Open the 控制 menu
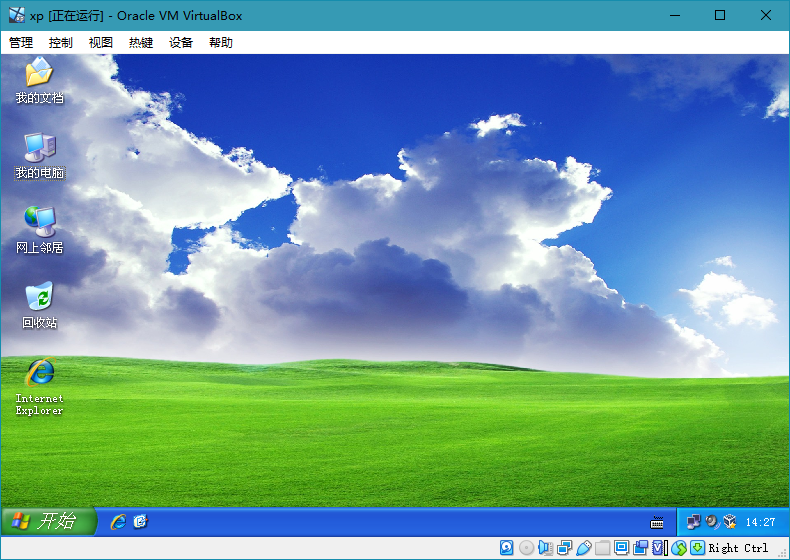 tap(61, 43)
